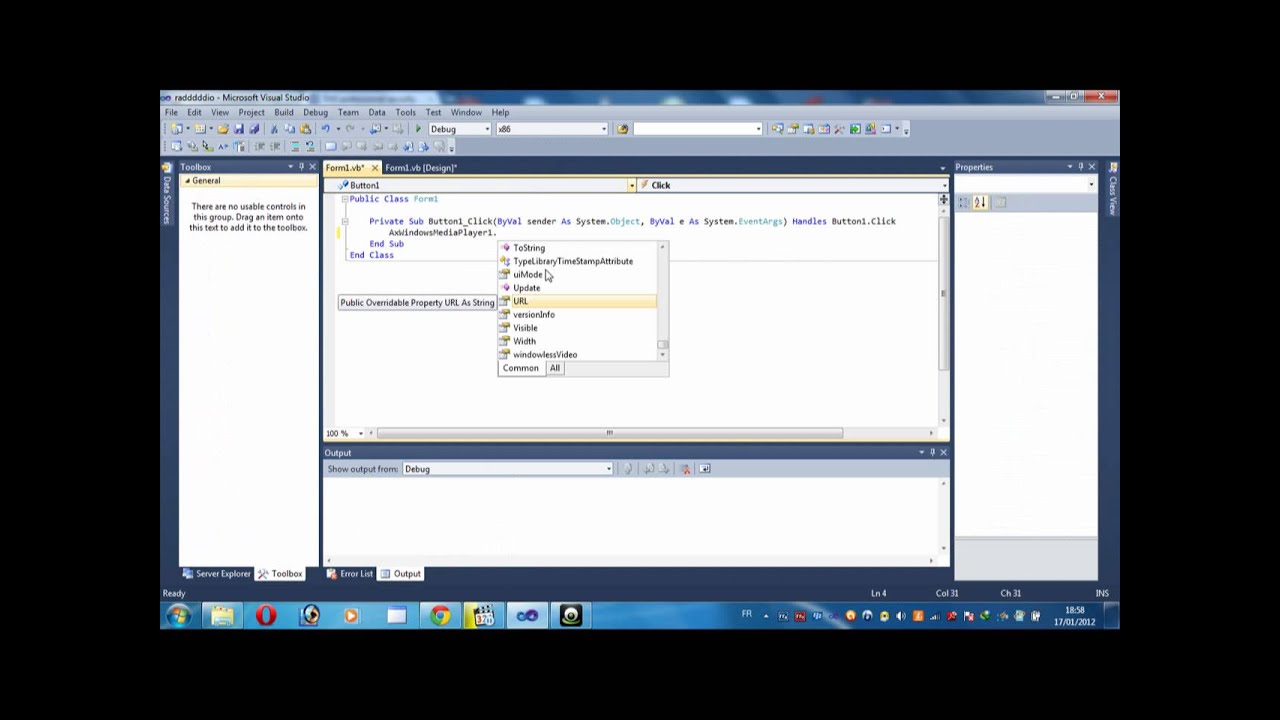1280x720 pixels.
Task: Click the Save All toolbar icon
Action: coord(254,129)
